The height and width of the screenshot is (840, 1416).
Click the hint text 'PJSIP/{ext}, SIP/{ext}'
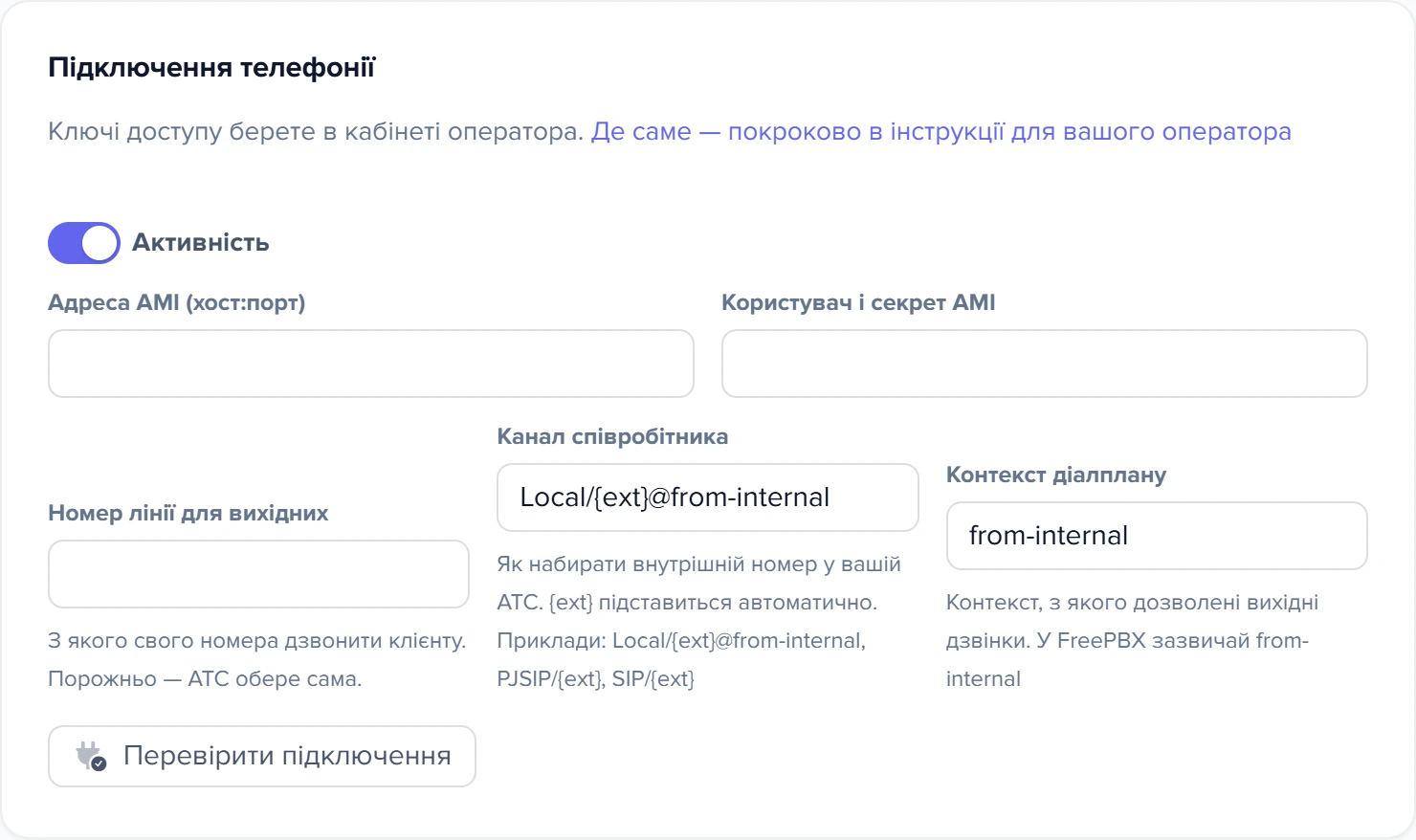[596, 679]
